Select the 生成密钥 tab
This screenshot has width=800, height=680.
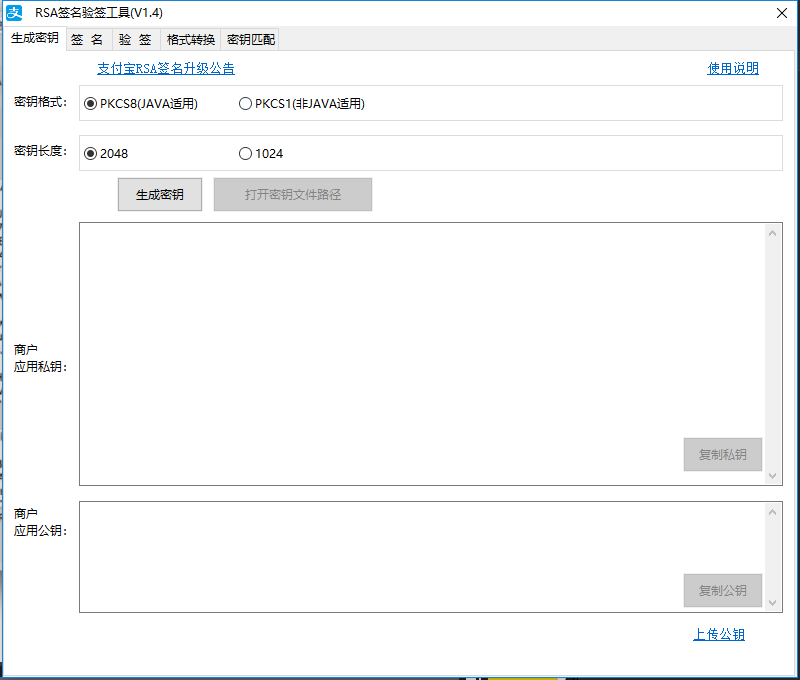point(35,38)
